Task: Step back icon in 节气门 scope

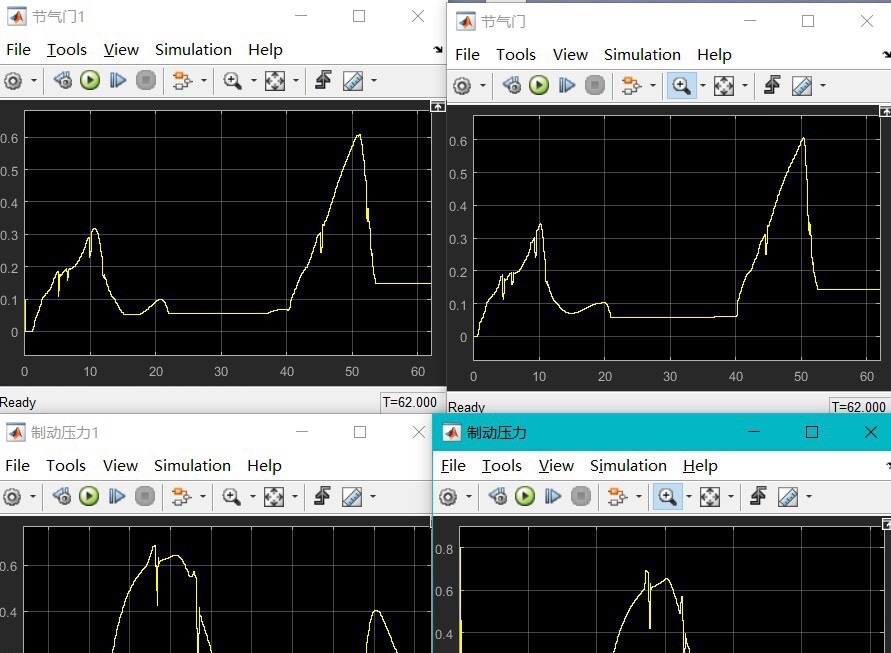Action: pyautogui.click(x=511, y=85)
